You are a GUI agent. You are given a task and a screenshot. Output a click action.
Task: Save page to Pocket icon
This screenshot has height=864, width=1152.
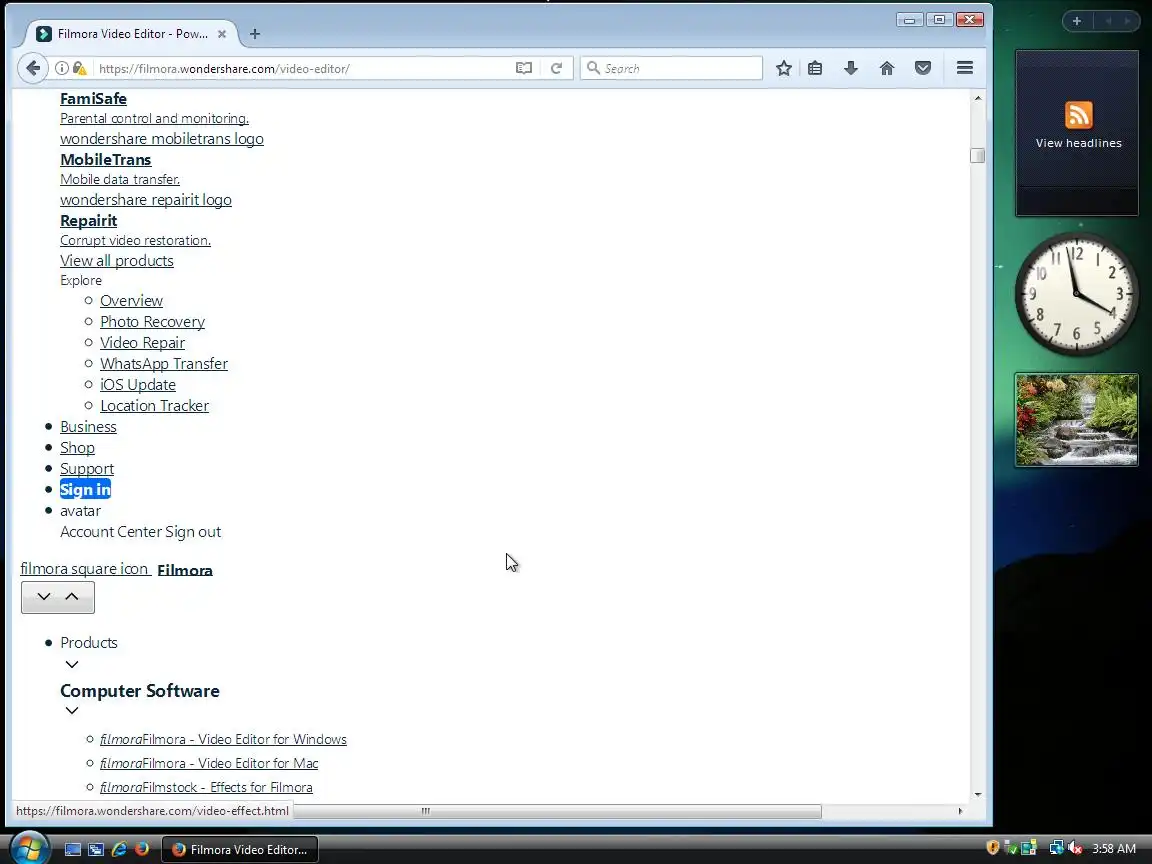(923, 68)
